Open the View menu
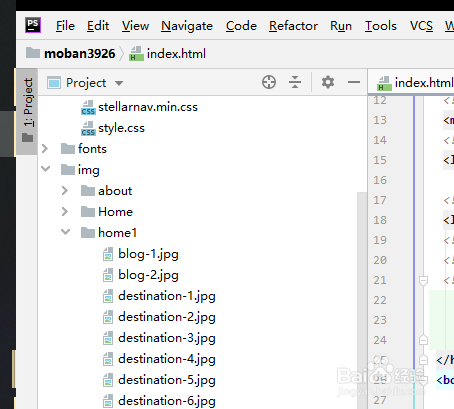The height and width of the screenshot is (409, 454). click(x=135, y=26)
